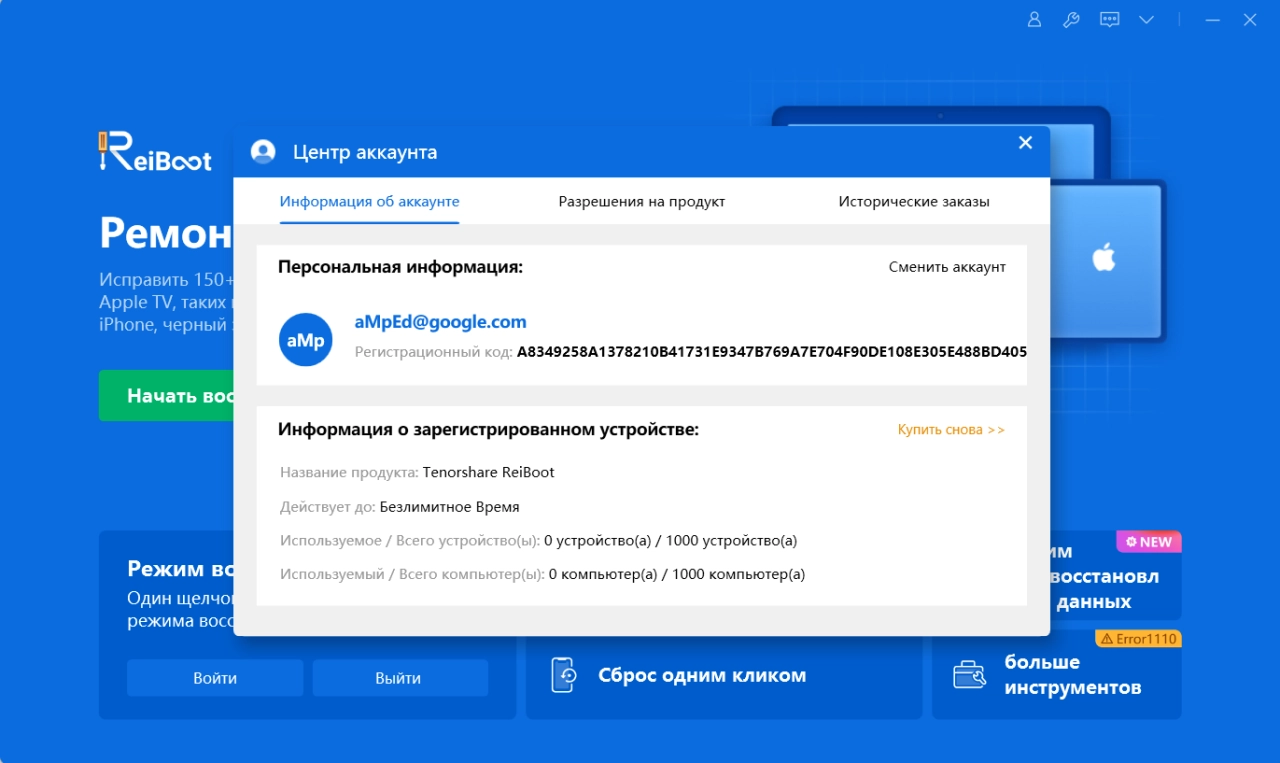The image size is (1280, 763).
Task: Click the Войти recovery mode button
Action: click(215, 678)
